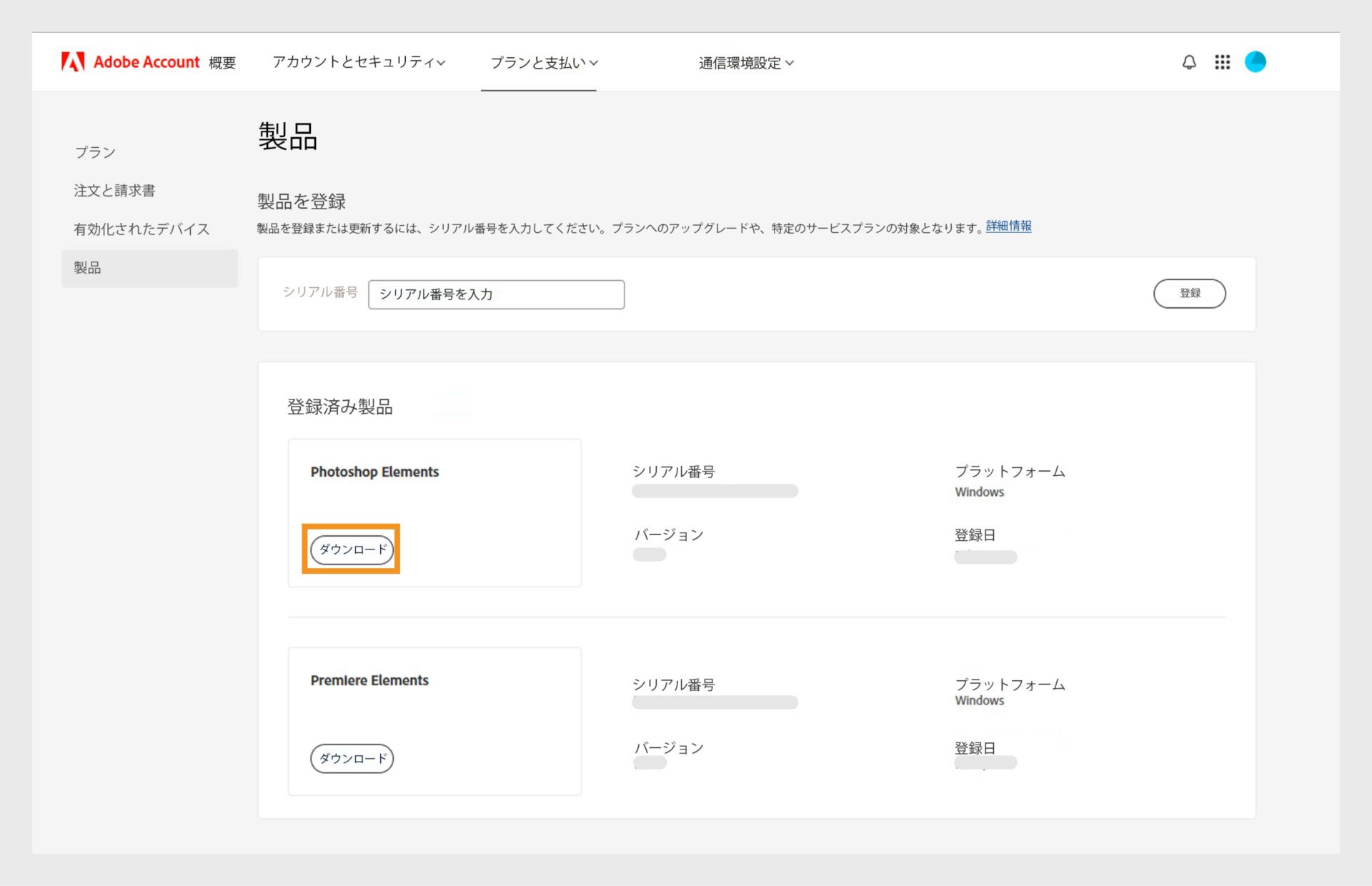Click Windows platform value for Photoshop Elements

979,492
